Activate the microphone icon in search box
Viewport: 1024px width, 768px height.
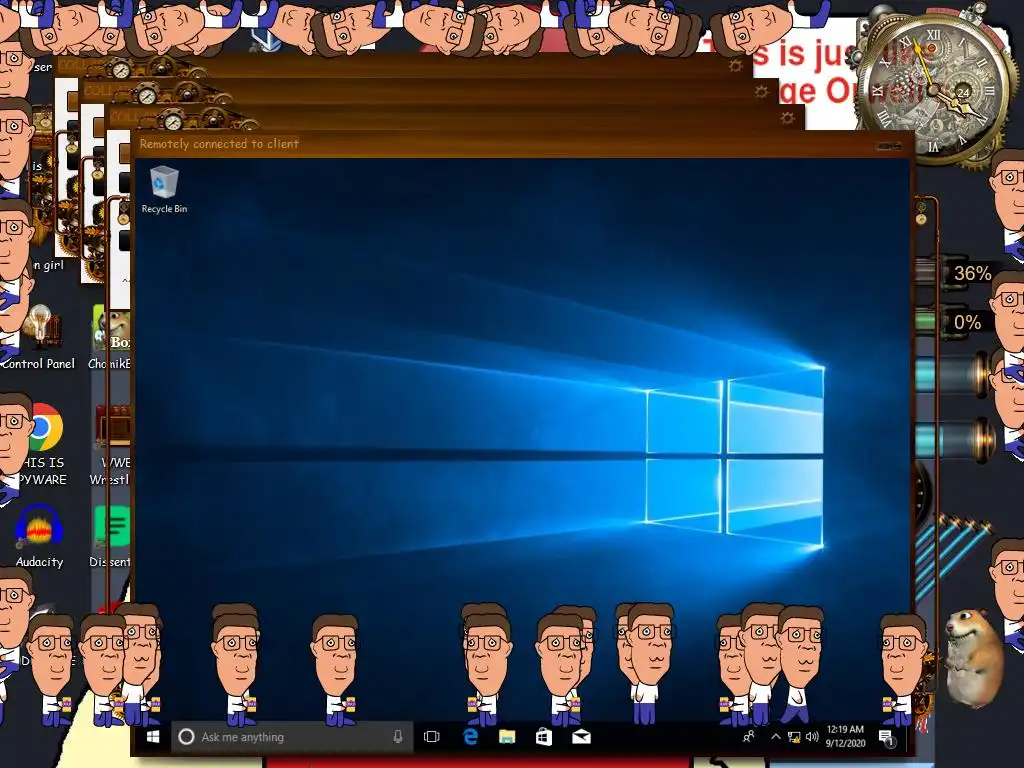(x=398, y=737)
